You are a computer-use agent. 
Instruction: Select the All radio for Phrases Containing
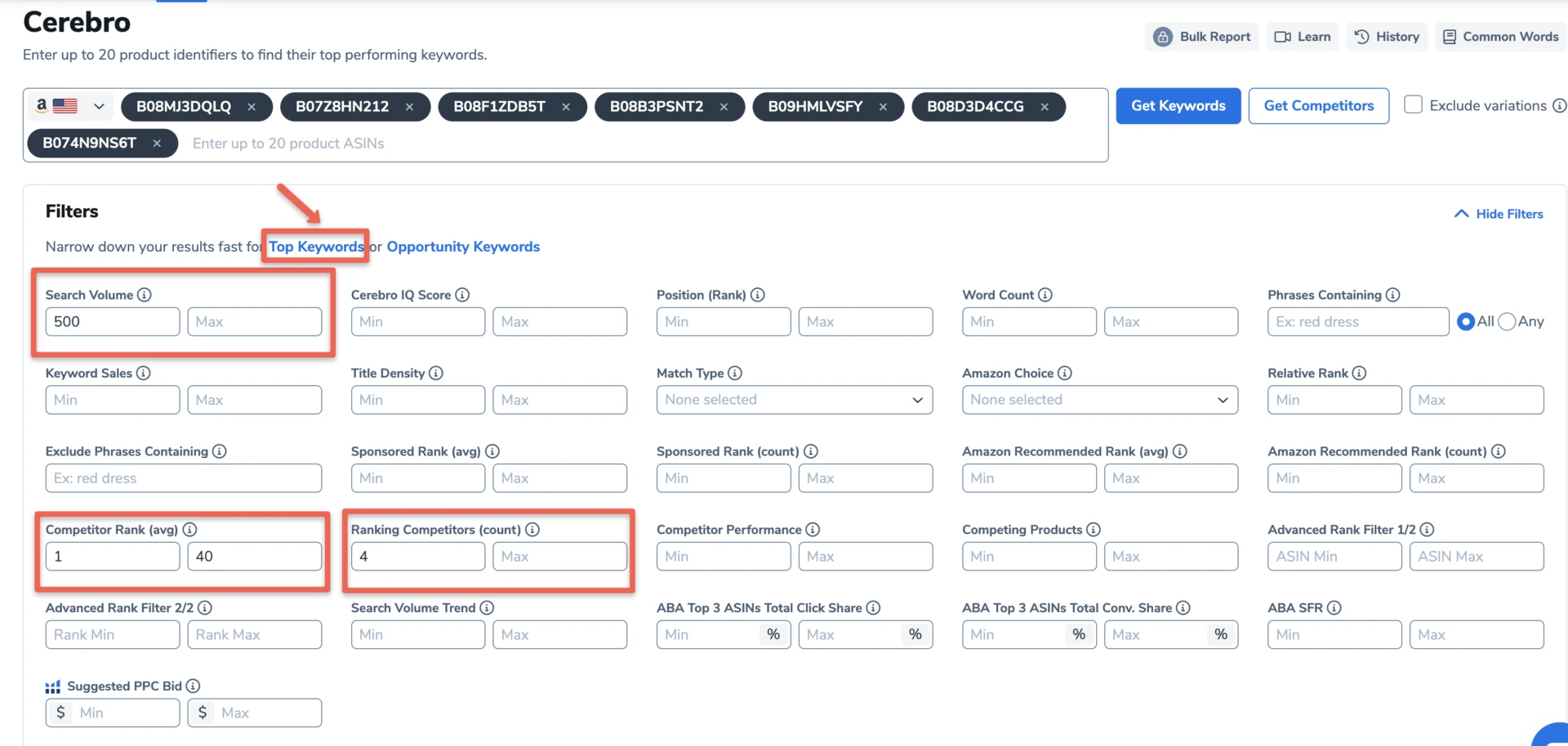[1467, 322]
